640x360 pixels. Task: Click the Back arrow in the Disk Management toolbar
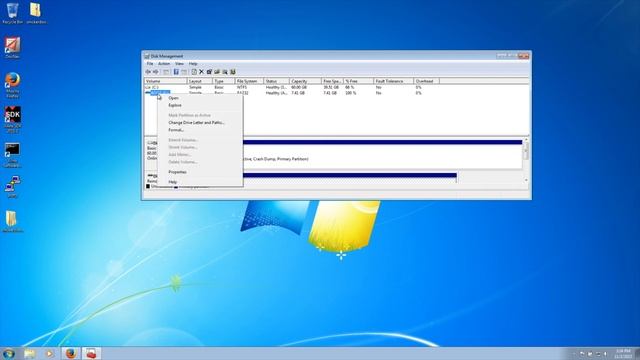[x=148, y=72]
